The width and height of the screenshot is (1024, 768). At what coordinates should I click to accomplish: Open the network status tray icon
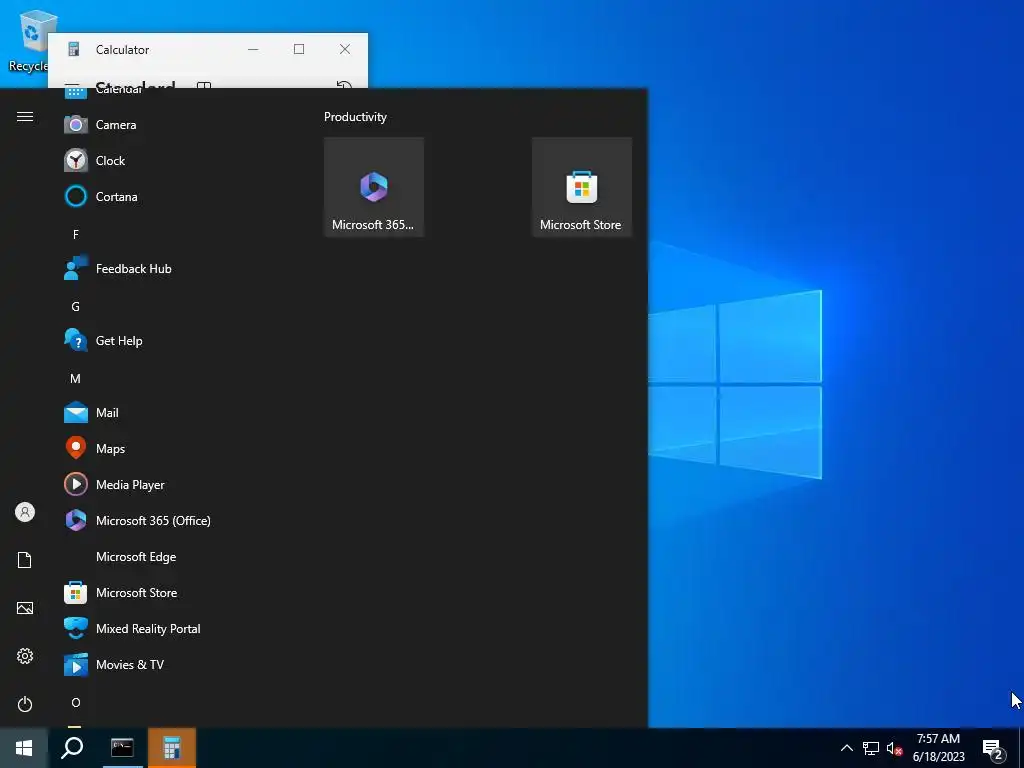pos(871,748)
